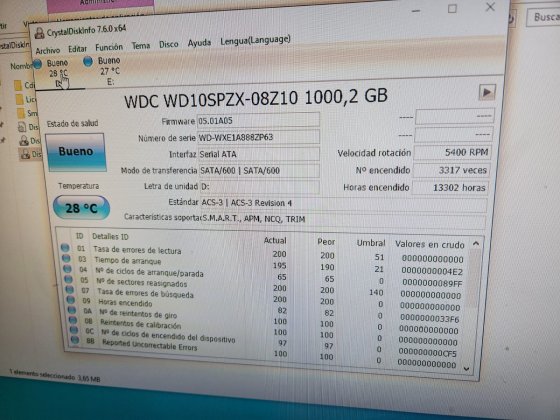Image resolution: width=560 pixels, height=420 pixels.
Task: Open the Editar menu
Action: [78, 49]
